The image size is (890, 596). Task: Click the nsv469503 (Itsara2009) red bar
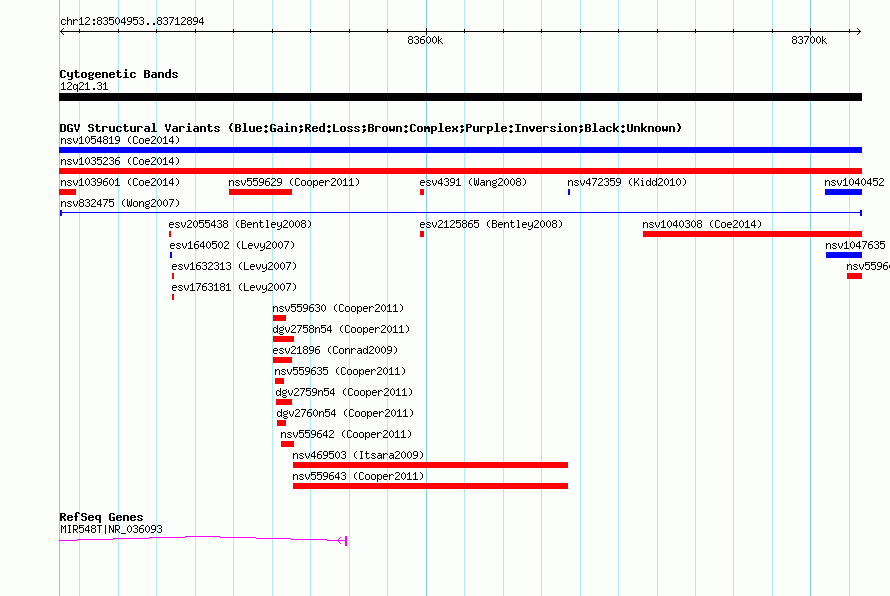tap(430, 465)
